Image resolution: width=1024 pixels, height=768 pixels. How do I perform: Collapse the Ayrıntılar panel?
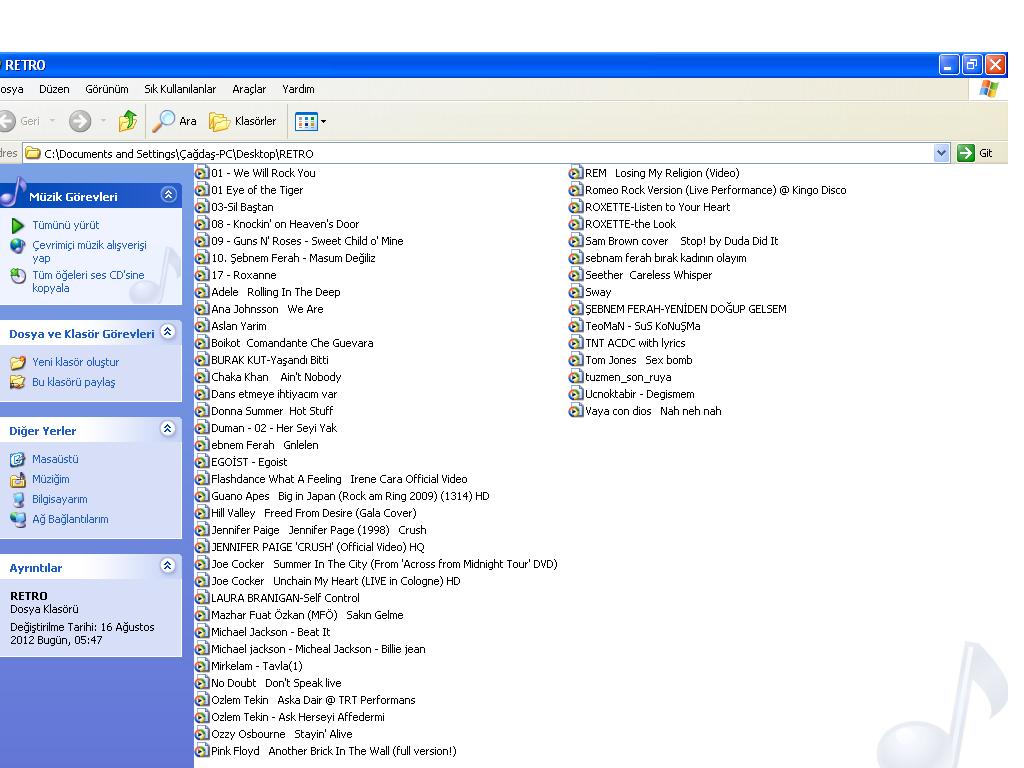click(168, 566)
